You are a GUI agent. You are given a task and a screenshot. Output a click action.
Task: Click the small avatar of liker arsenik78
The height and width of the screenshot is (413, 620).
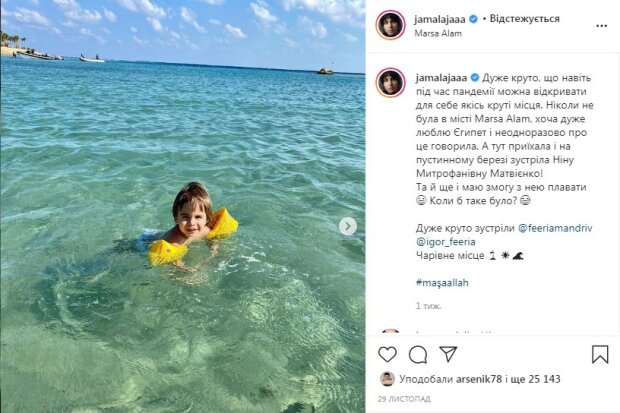[x=387, y=379]
